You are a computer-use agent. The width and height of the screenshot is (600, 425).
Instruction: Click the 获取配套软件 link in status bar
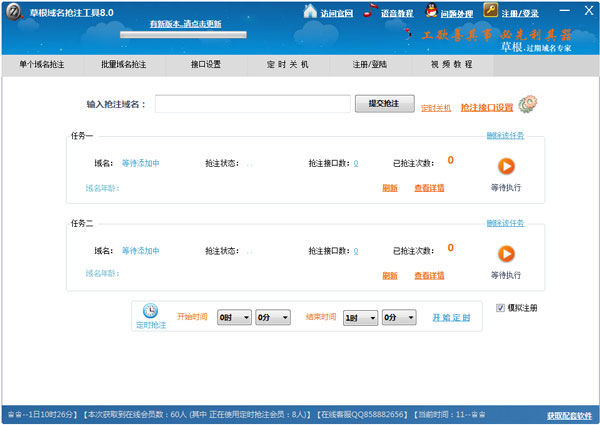569,416
